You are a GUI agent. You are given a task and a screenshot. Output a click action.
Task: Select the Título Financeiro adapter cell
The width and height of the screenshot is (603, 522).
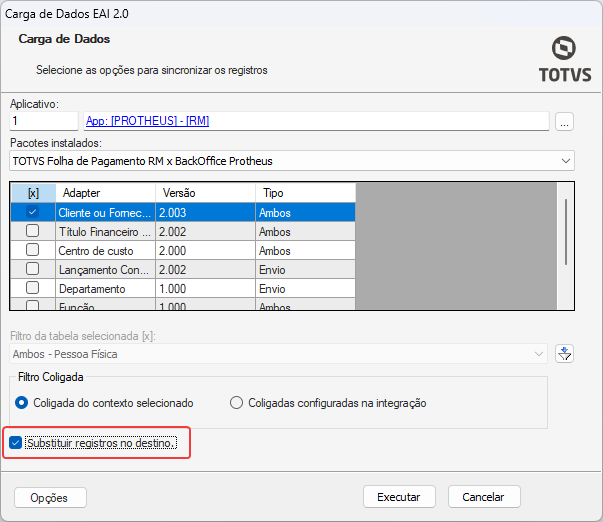point(106,231)
